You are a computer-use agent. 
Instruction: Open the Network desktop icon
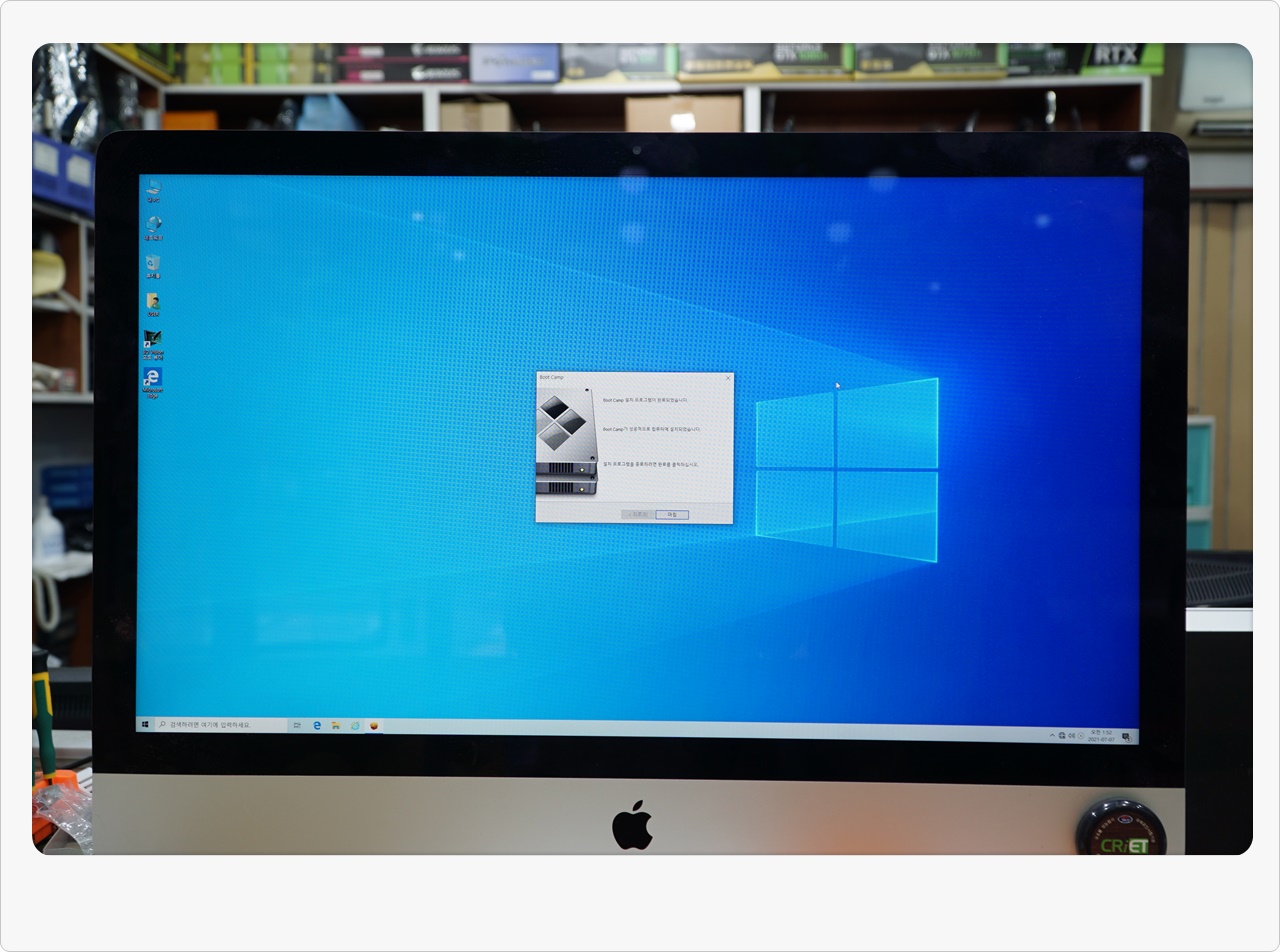tap(153, 228)
